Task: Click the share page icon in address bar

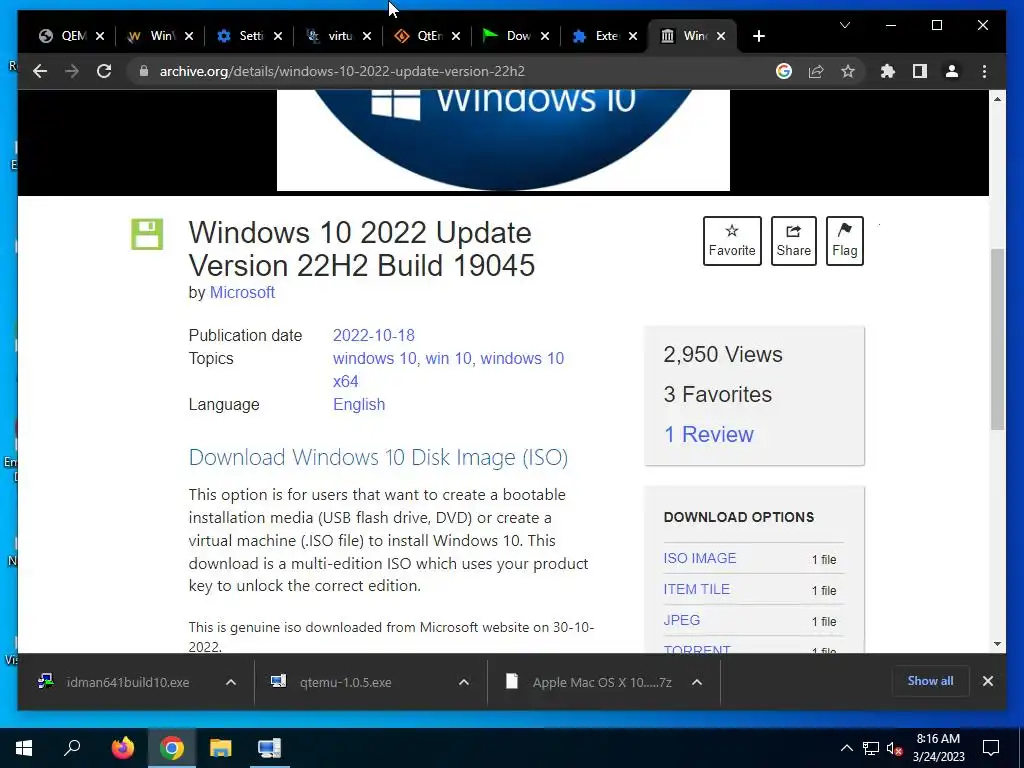Action: pos(816,71)
